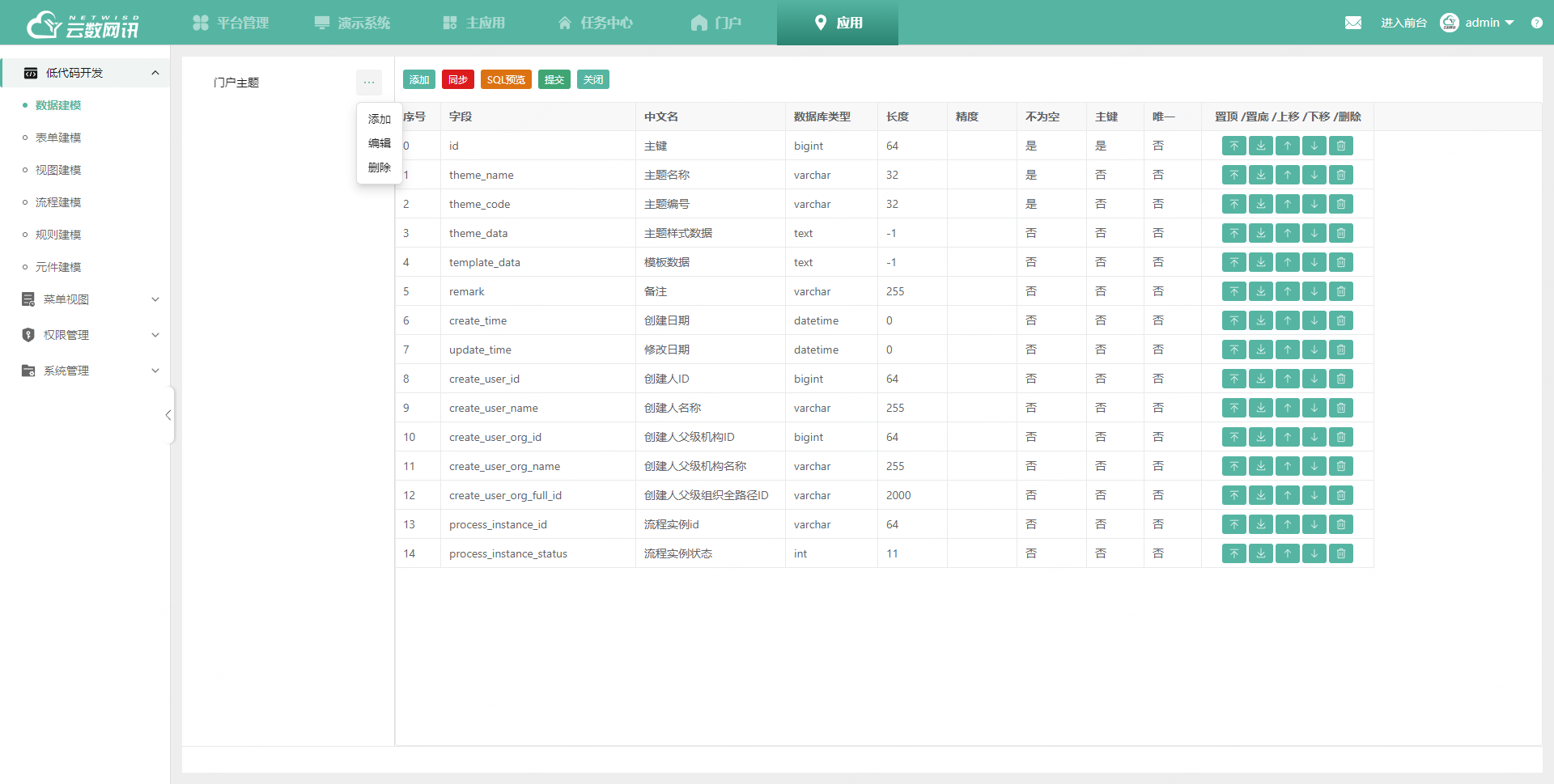This screenshot has height=784, width=1554.
Task: Collapse the 低代码开发 menu group
Action: coord(155,73)
